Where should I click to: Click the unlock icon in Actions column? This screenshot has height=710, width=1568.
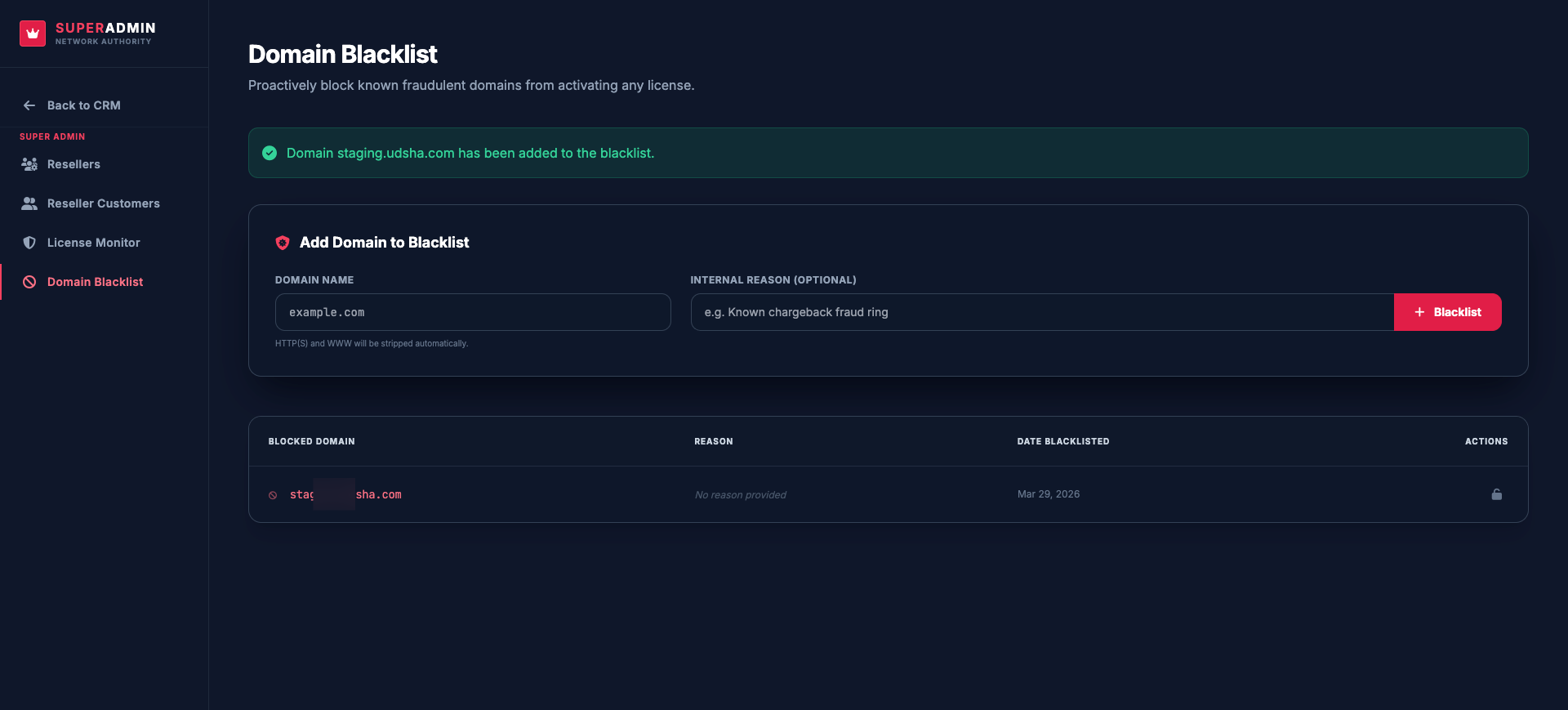pyautogui.click(x=1497, y=494)
